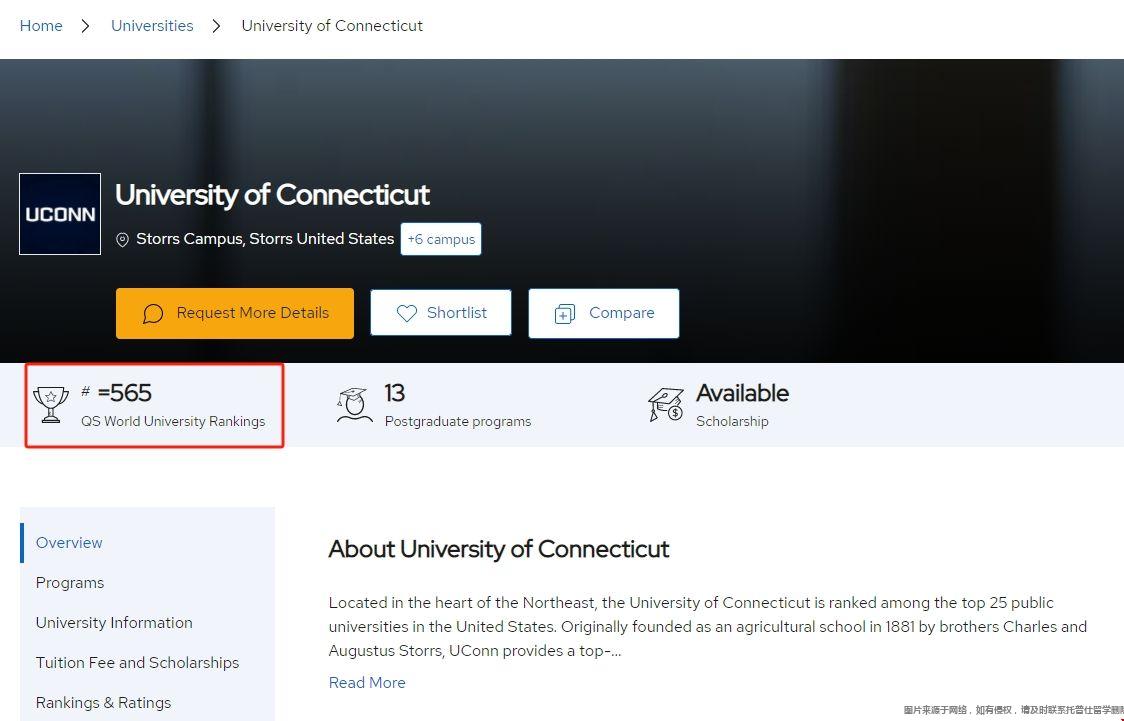Click the heart icon in Shortlist
This screenshot has width=1124, height=721.
[x=406, y=313]
